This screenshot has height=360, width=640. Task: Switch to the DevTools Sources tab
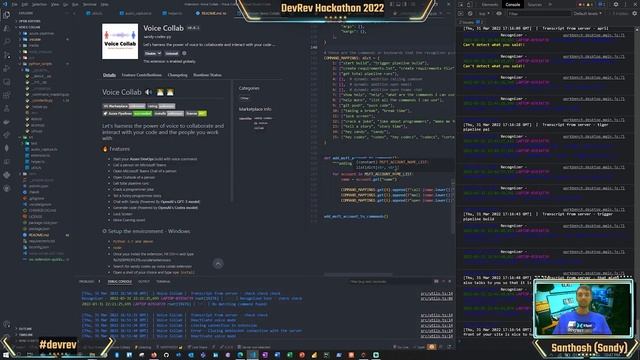point(535,4)
